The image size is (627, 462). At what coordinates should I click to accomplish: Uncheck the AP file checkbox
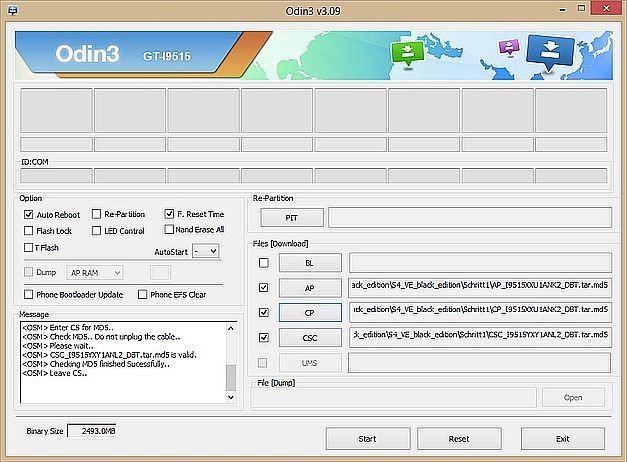[x=264, y=287]
